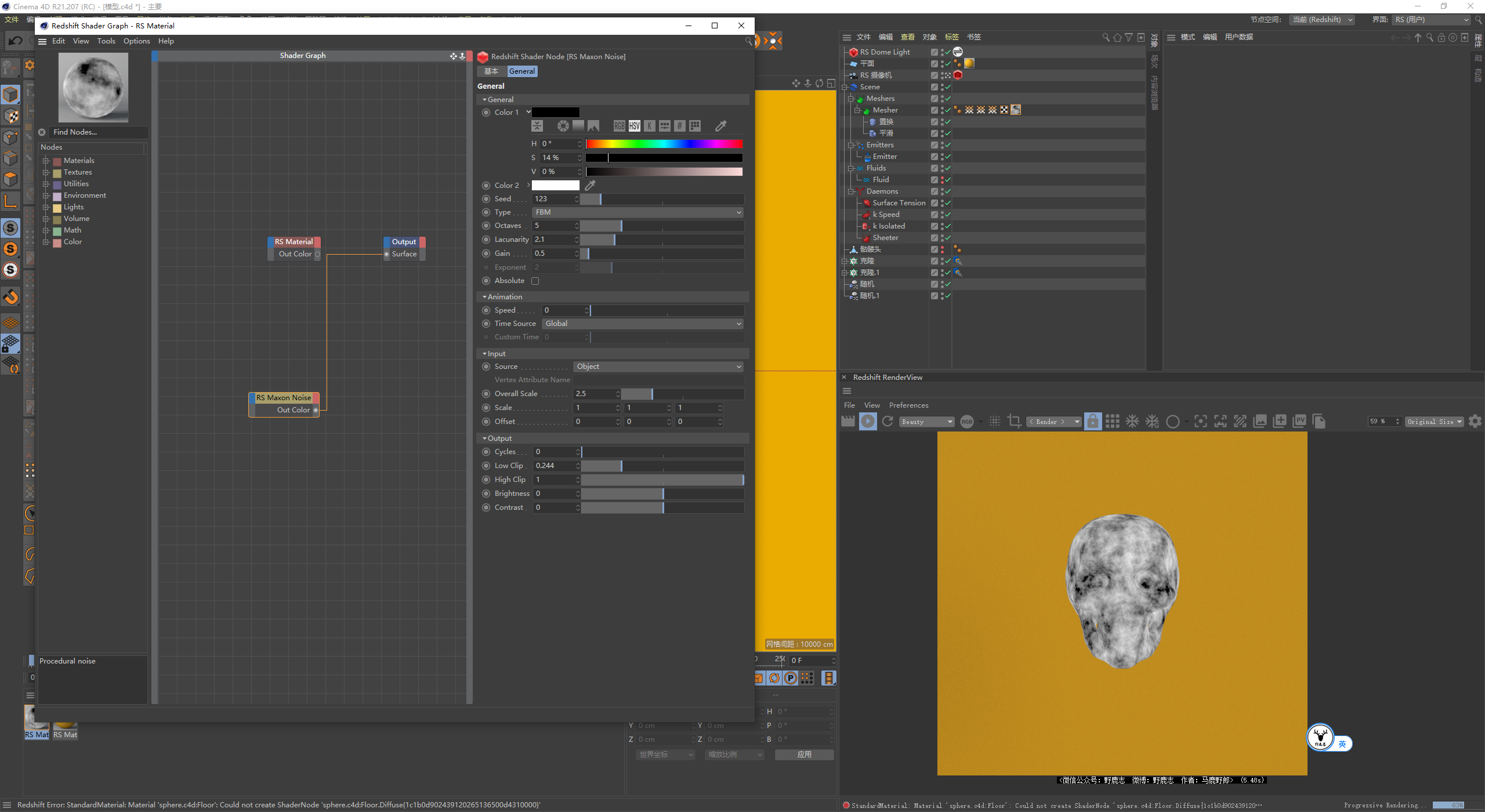Open the Tools menu in Shader Graph
This screenshot has width=1485, height=812.
point(106,41)
